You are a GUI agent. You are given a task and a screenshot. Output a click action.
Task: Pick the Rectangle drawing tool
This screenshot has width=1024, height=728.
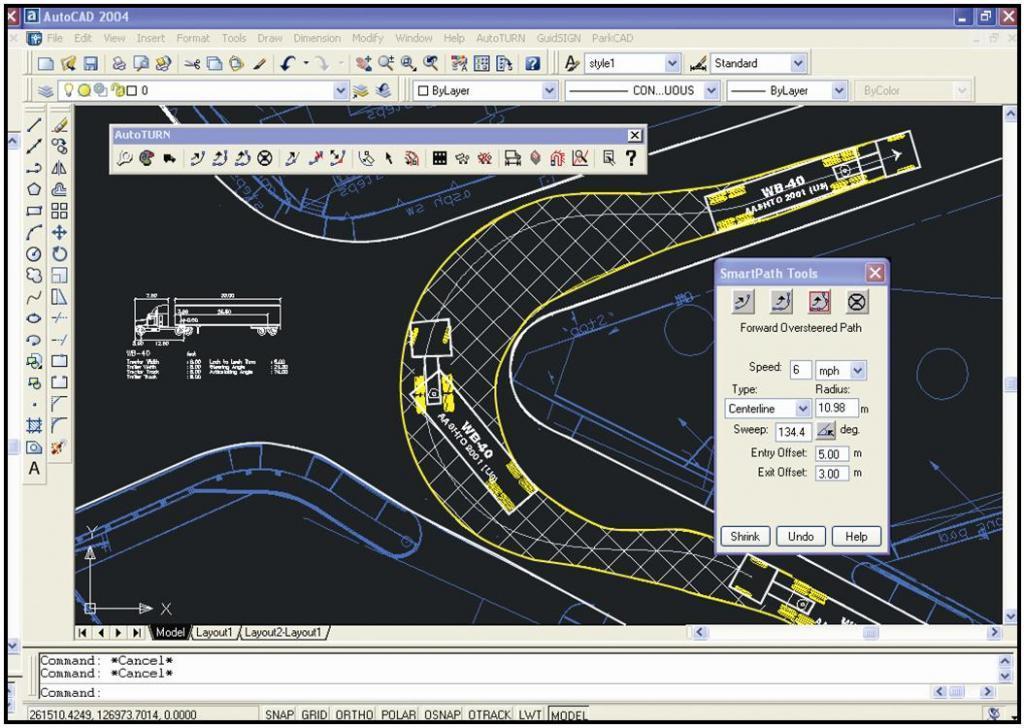click(x=35, y=211)
